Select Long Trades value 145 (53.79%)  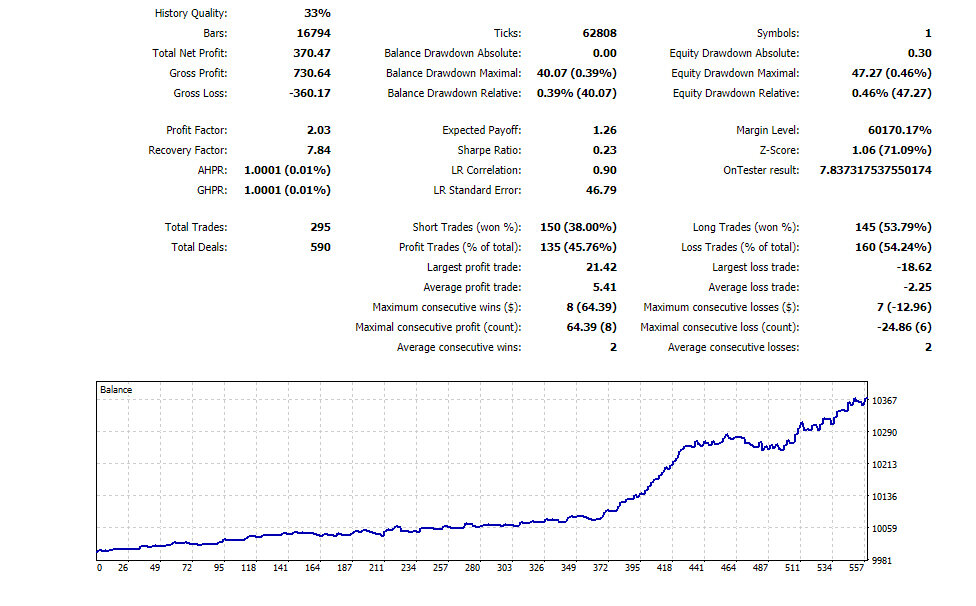click(893, 227)
